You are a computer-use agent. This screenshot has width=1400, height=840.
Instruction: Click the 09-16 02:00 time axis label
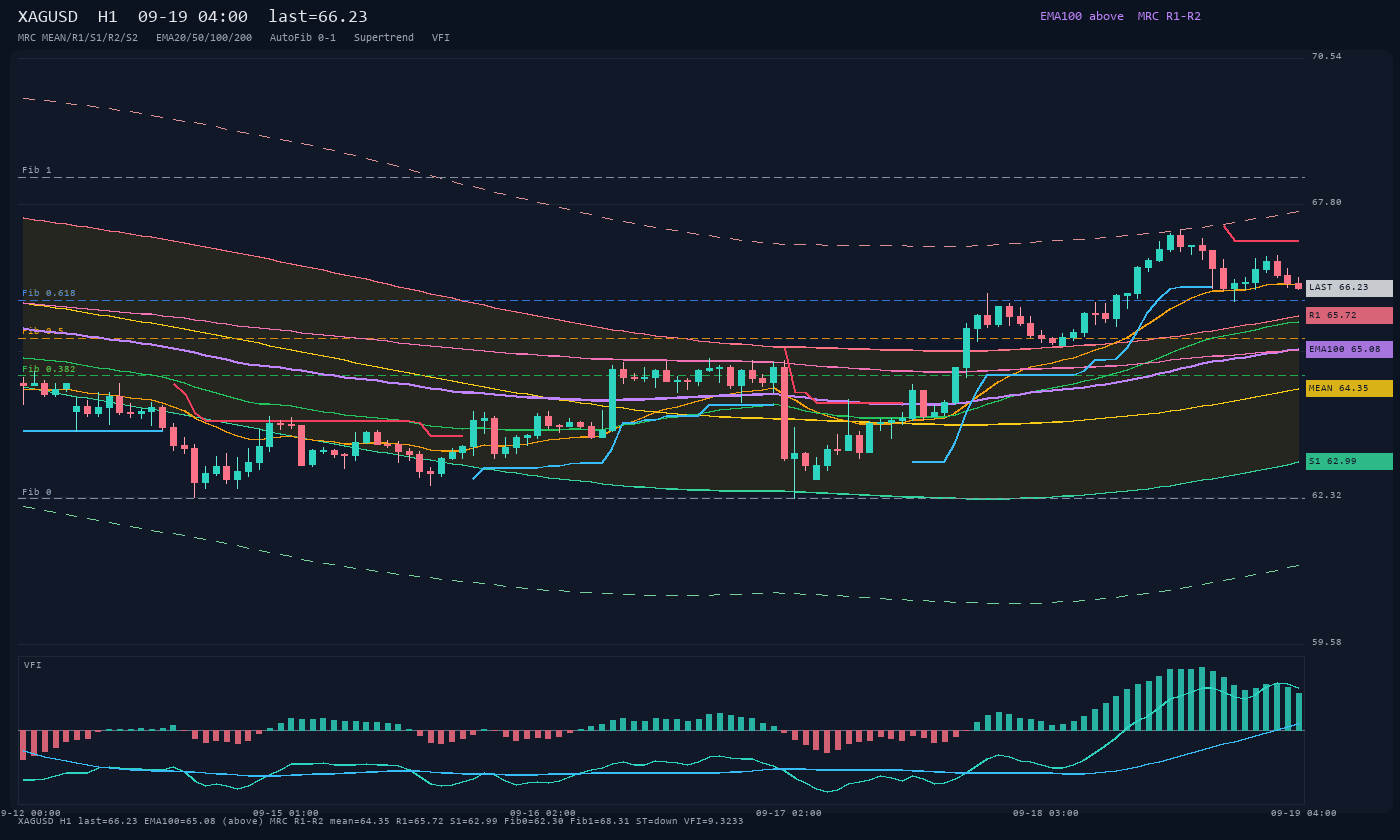click(543, 813)
